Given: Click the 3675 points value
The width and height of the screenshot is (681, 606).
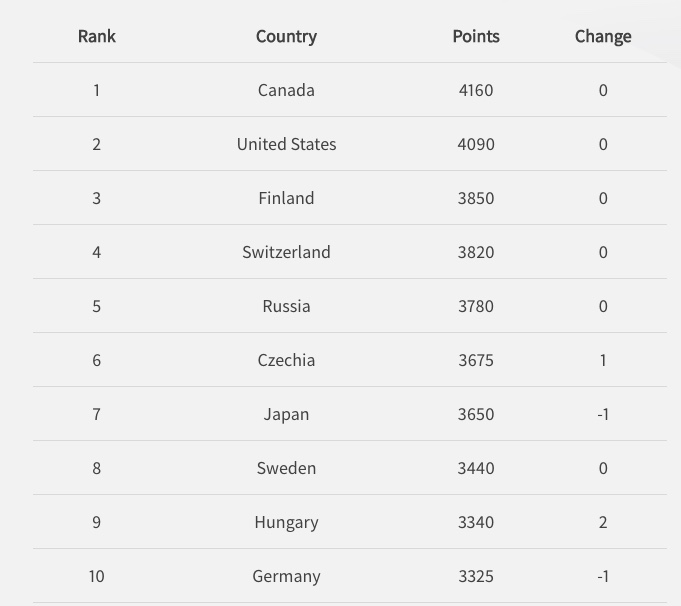Looking at the screenshot, I should pyautogui.click(x=476, y=360).
